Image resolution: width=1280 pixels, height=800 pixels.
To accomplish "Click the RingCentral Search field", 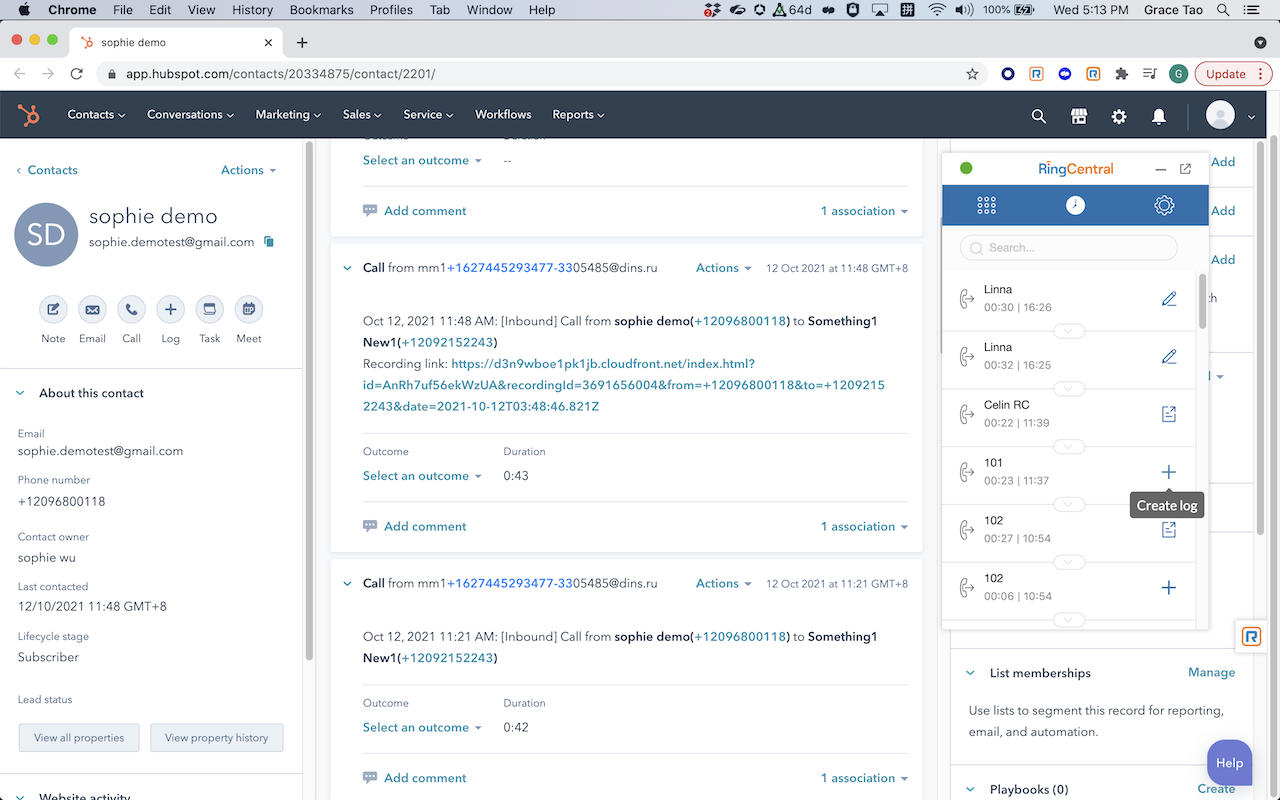I will pos(1067,247).
